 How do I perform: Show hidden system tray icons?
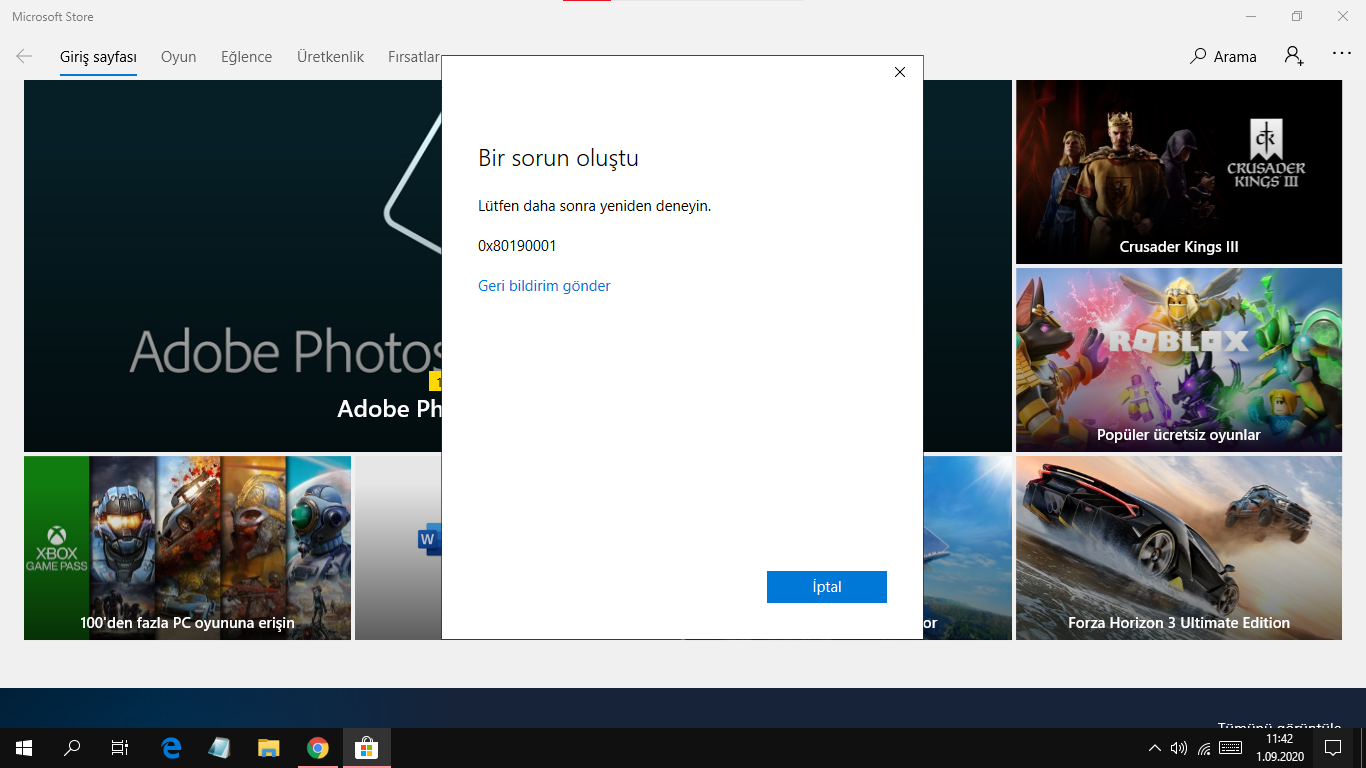tap(1155, 748)
